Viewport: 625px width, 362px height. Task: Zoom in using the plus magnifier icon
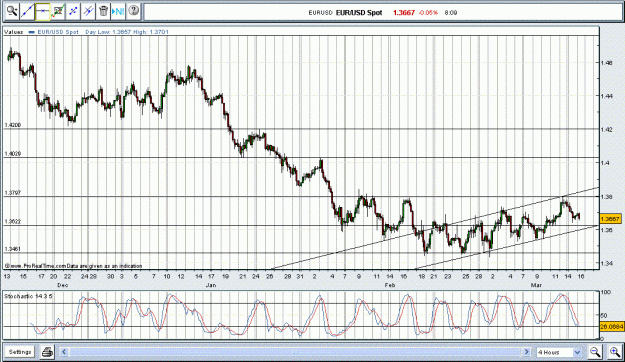click(615, 352)
